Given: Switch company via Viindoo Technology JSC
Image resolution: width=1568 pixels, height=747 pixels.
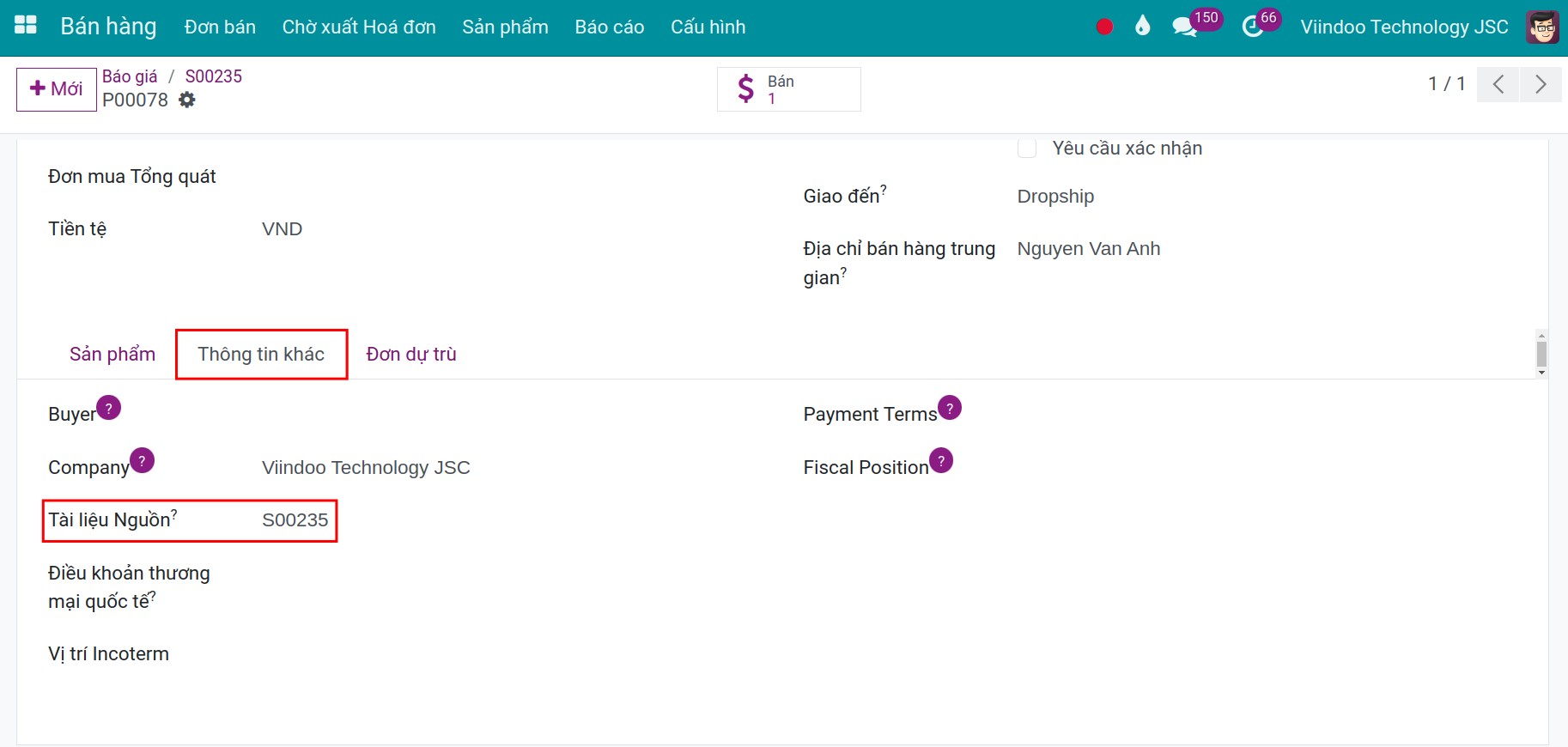Looking at the screenshot, I should point(1404,27).
